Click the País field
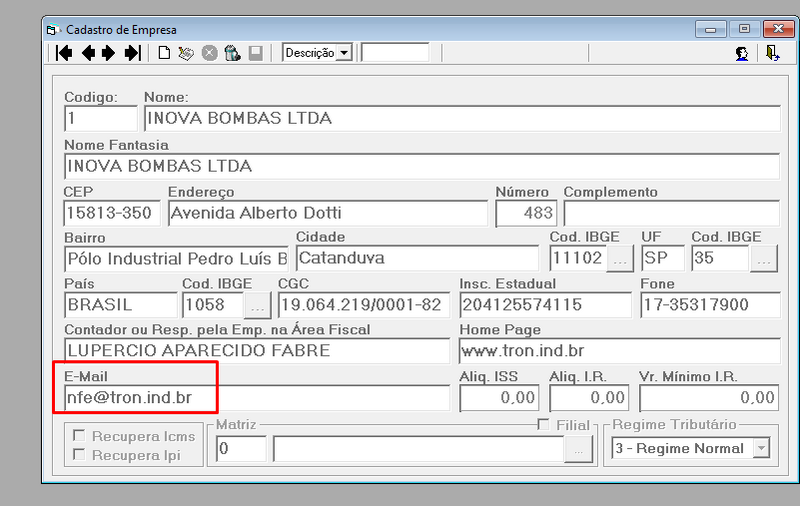The width and height of the screenshot is (800, 506). [121, 305]
